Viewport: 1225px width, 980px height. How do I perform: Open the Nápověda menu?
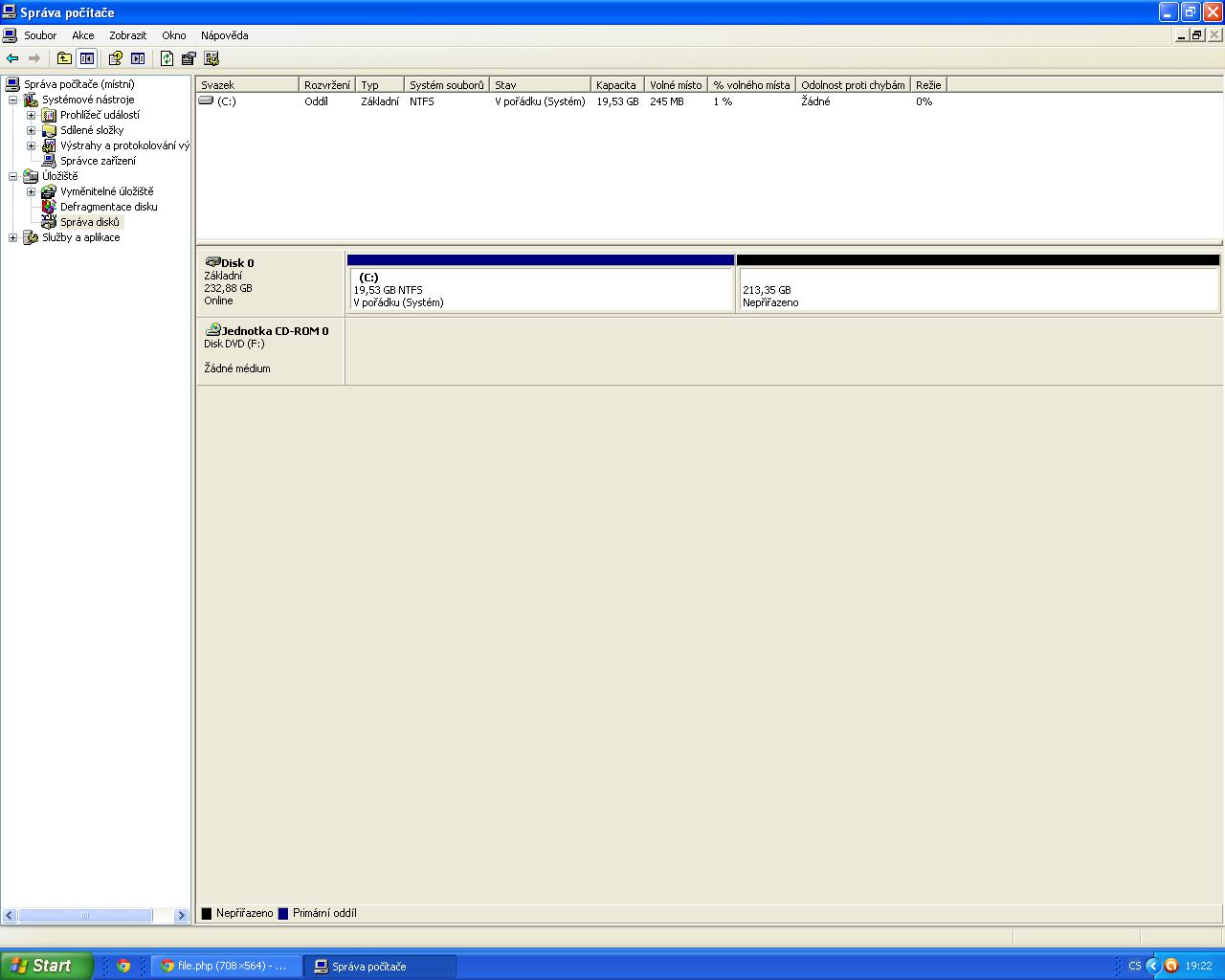pos(225,35)
